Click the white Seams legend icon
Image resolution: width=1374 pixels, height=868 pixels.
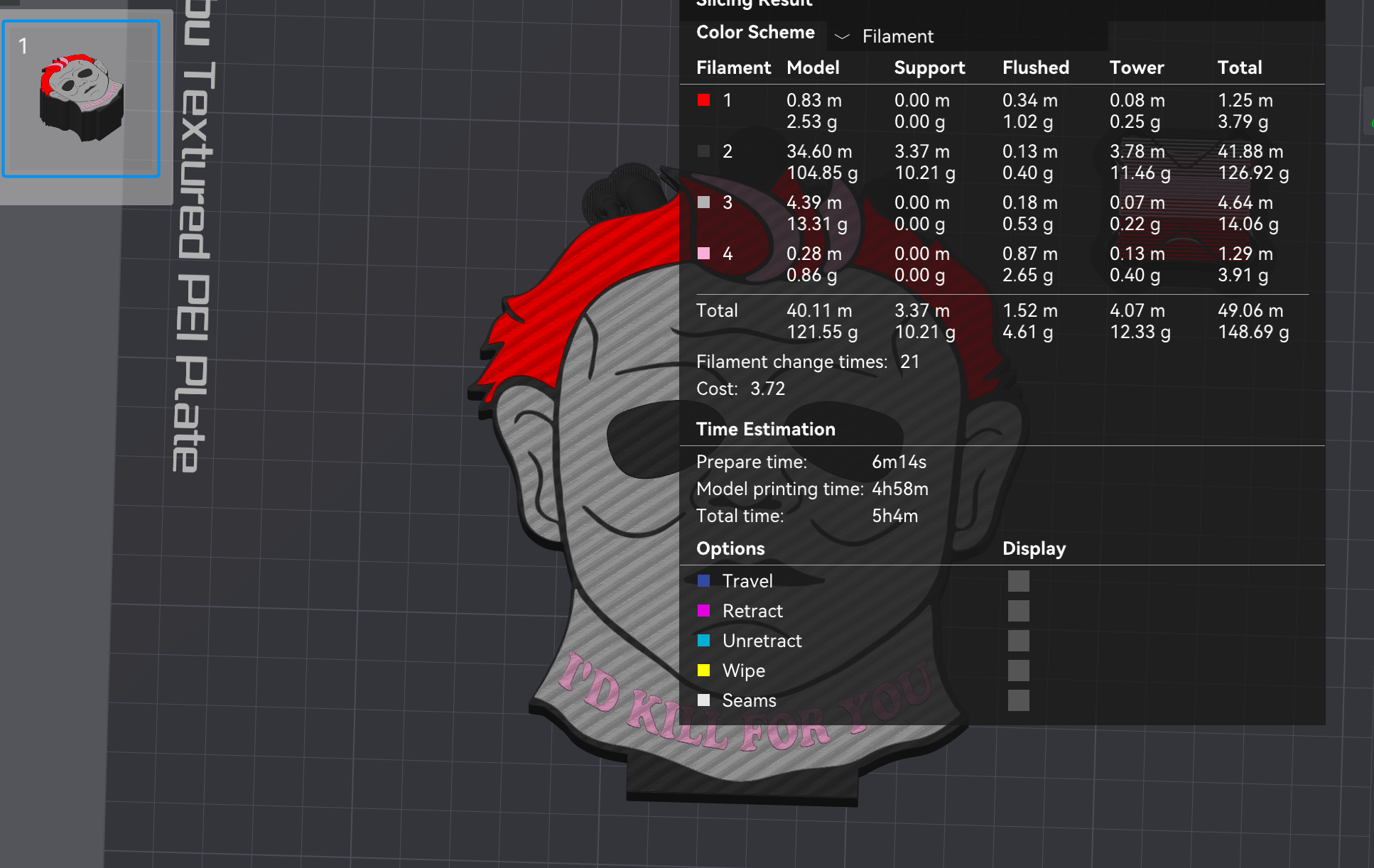(x=703, y=700)
